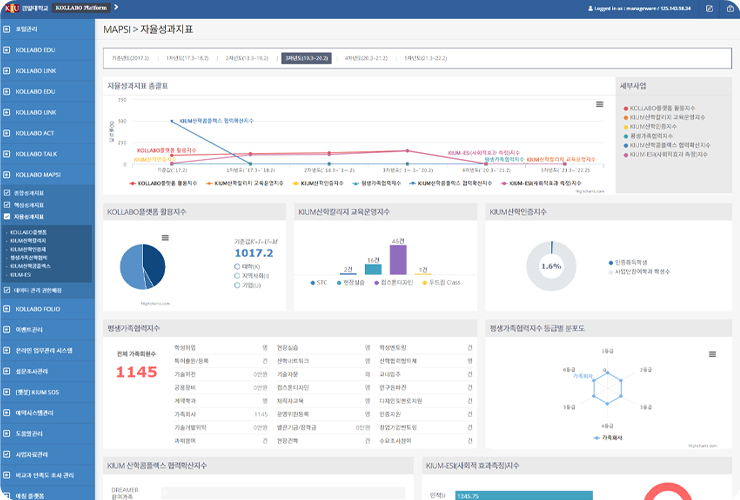Click the 1.6% donut chart center
The height and width of the screenshot is (500, 740).
click(551, 266)
